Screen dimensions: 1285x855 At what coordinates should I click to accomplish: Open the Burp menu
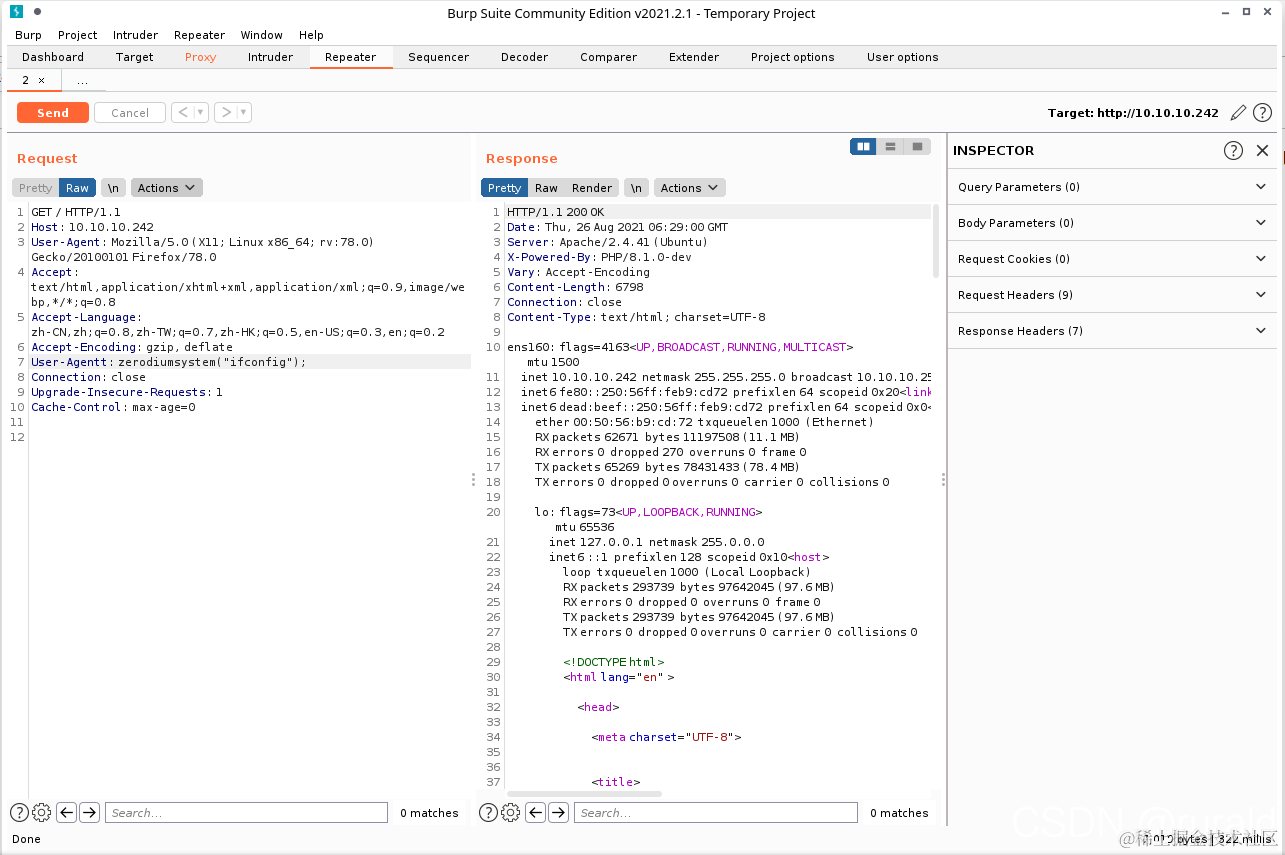coord(28,35)
